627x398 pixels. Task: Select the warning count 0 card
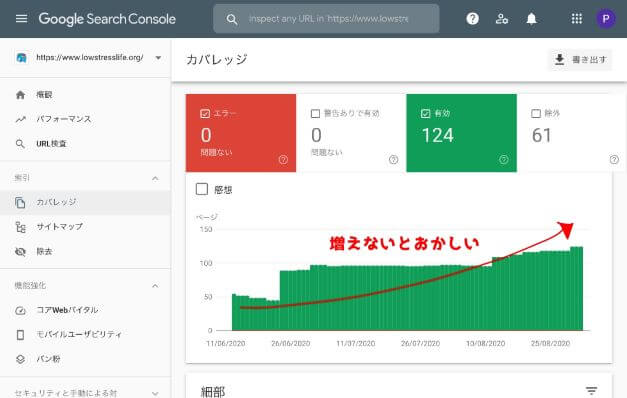(x=351, y=133)
